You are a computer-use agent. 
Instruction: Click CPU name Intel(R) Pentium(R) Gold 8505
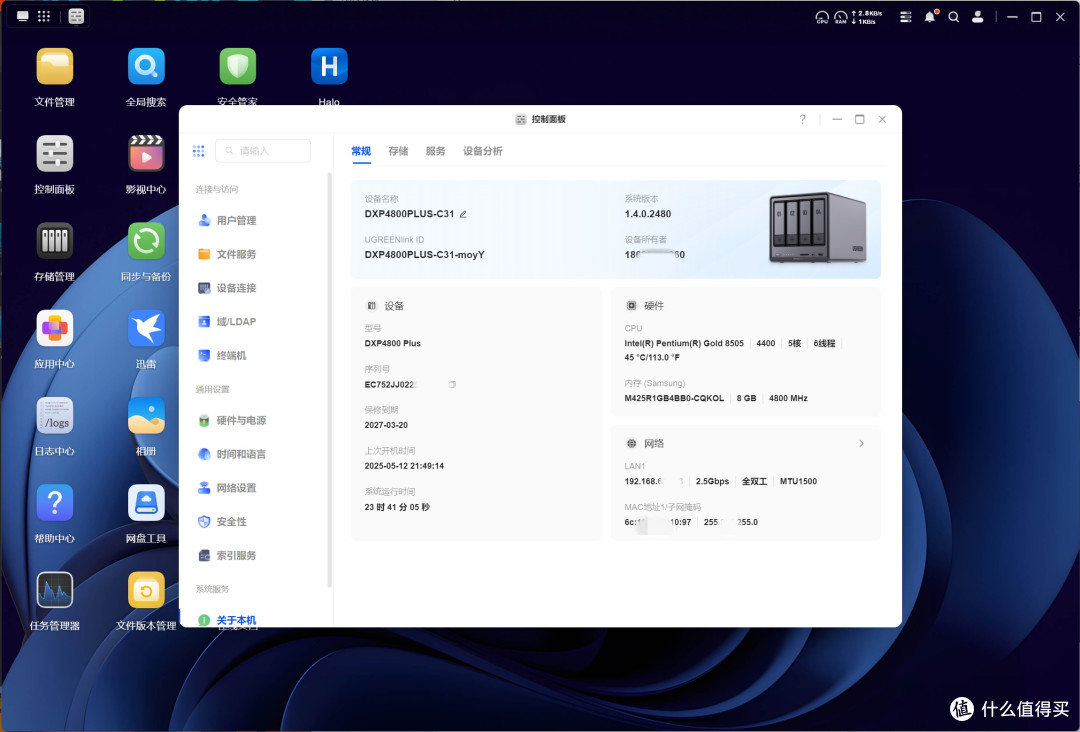coord(684,344)
